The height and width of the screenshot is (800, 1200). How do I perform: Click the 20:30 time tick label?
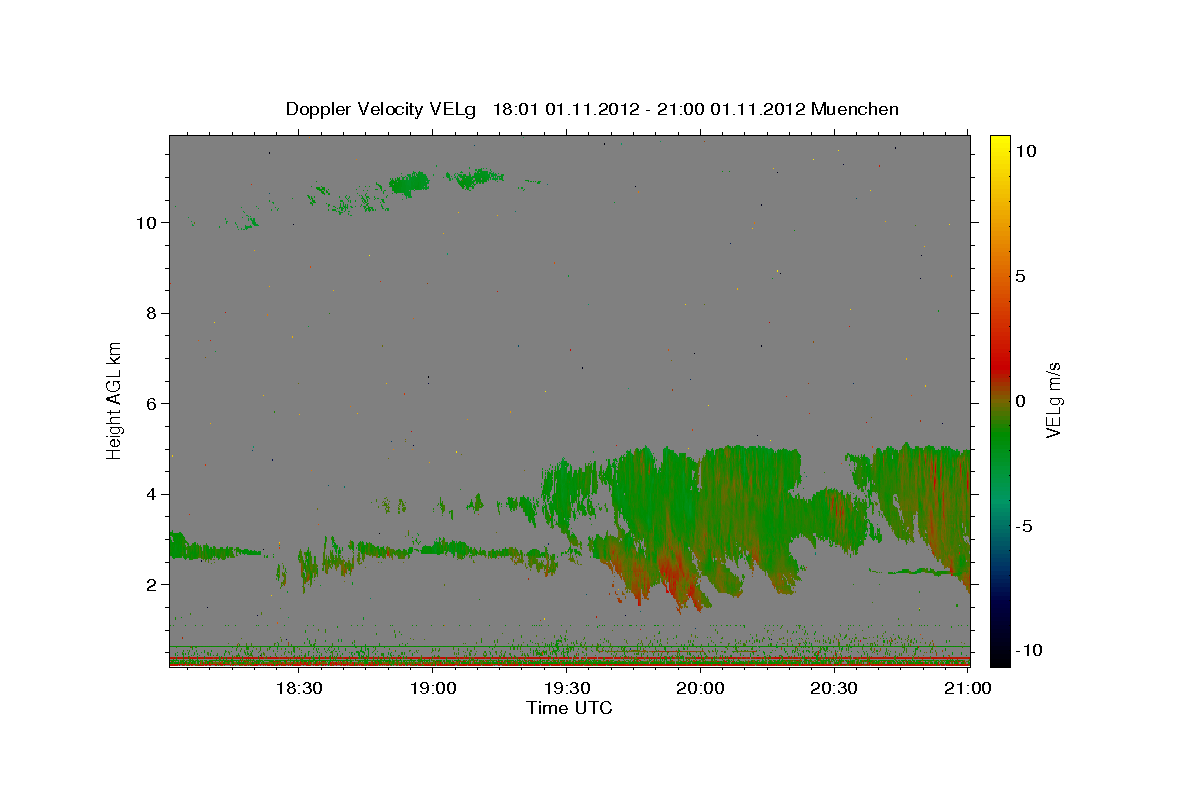pos(834,688)
